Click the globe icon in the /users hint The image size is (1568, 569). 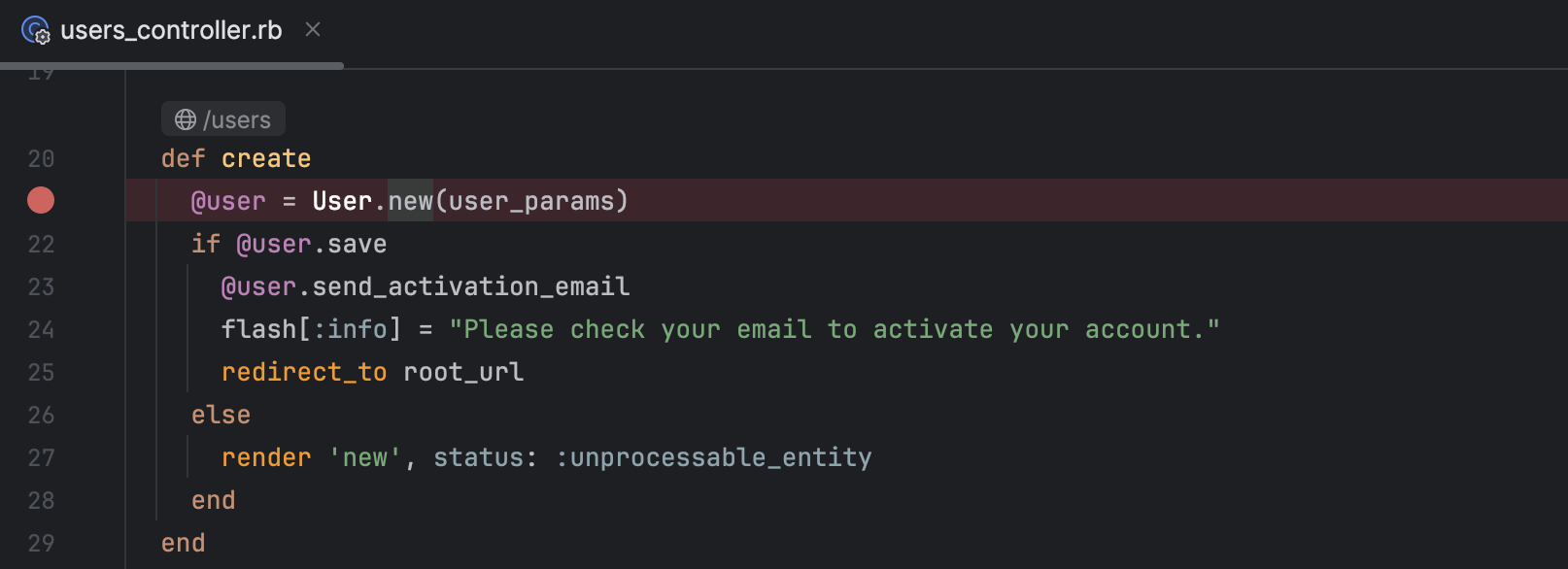pos(186,119)
